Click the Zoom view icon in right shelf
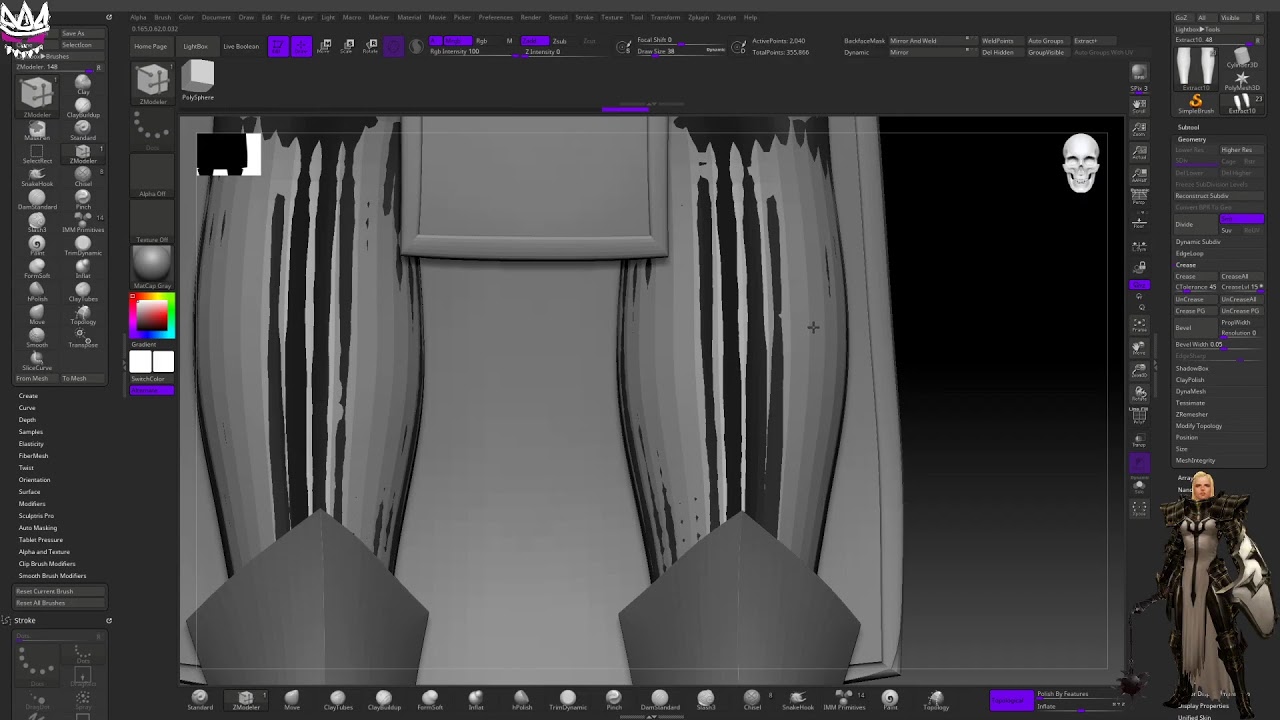This screenshot has height=720, width=1280. 1139,130
